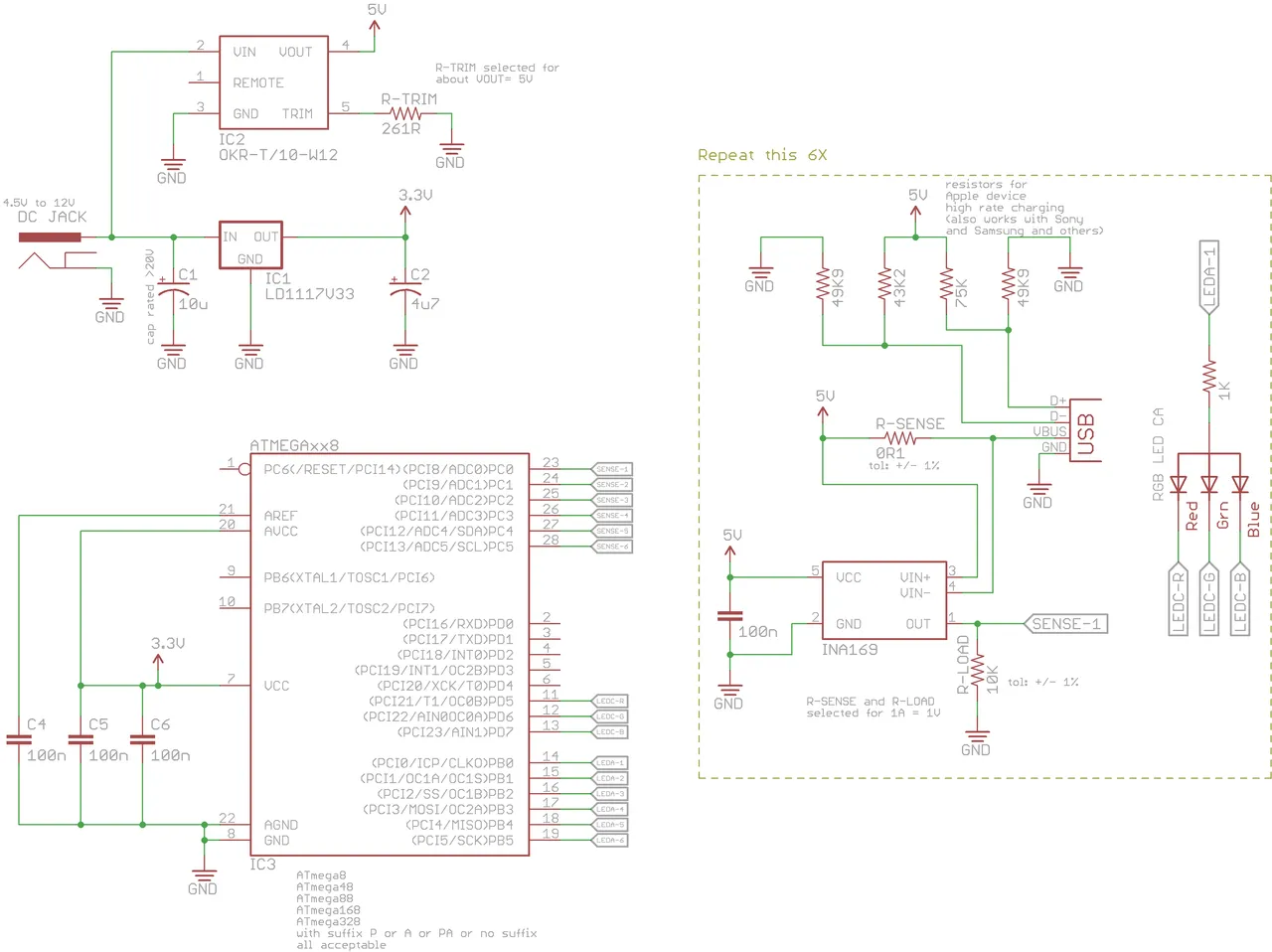Select the 75K resistor symbol
The height and width of the screenshot is (952, 1272).
(x=946, y=285)
